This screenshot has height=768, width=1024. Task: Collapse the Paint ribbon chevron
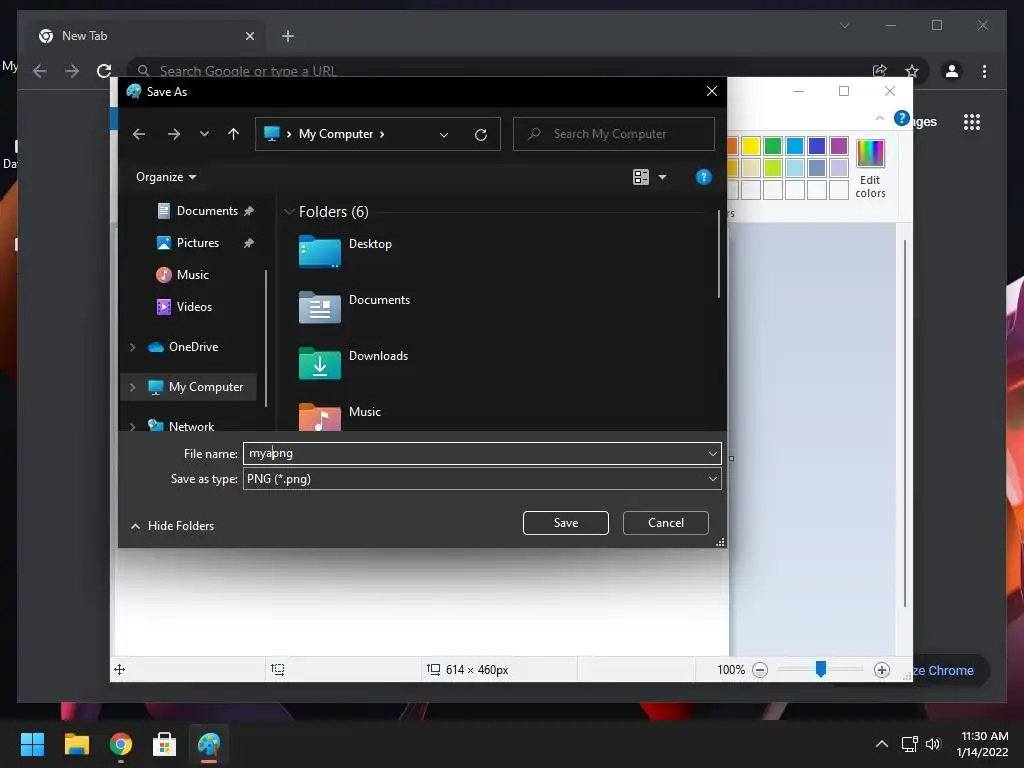pyautogui.click(x=880, y=118)
